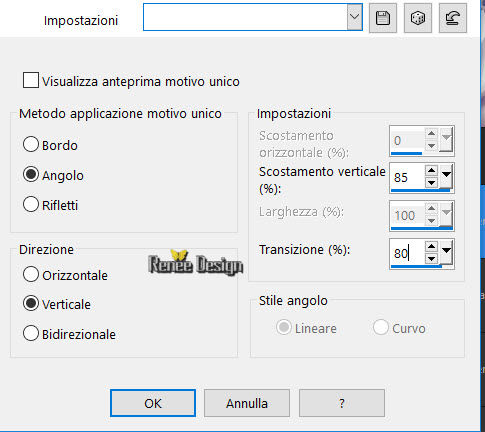Select the Rifletti radio option
Viewport: 485px width, 432px height.
(x=31, y=204)
